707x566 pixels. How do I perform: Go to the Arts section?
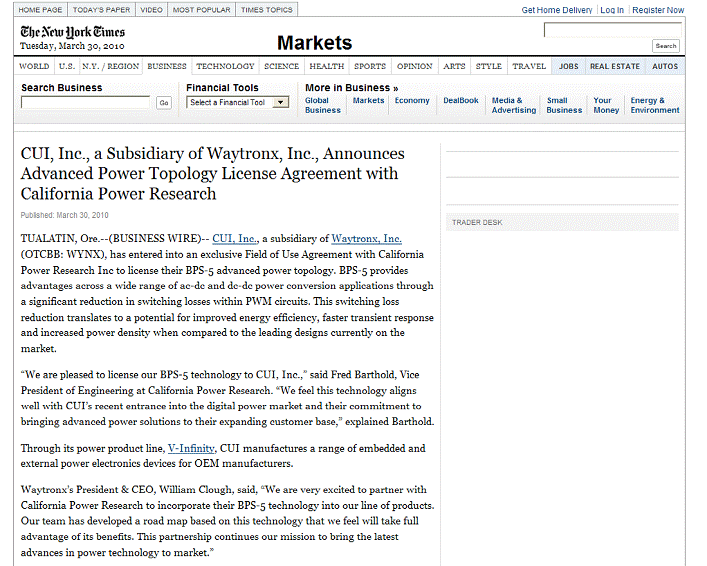click(454, 66)
